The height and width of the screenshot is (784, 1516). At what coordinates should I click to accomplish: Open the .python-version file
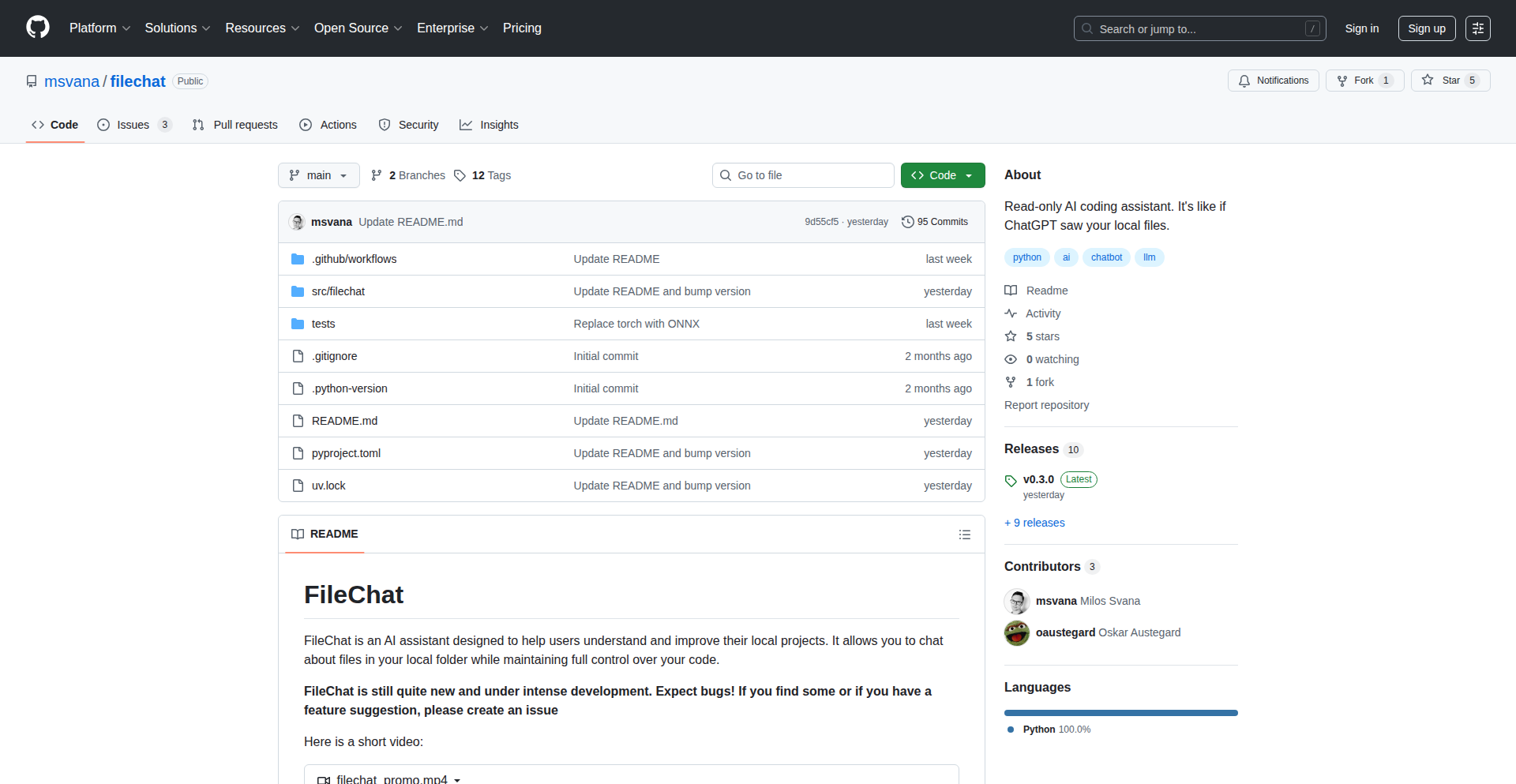349,388
